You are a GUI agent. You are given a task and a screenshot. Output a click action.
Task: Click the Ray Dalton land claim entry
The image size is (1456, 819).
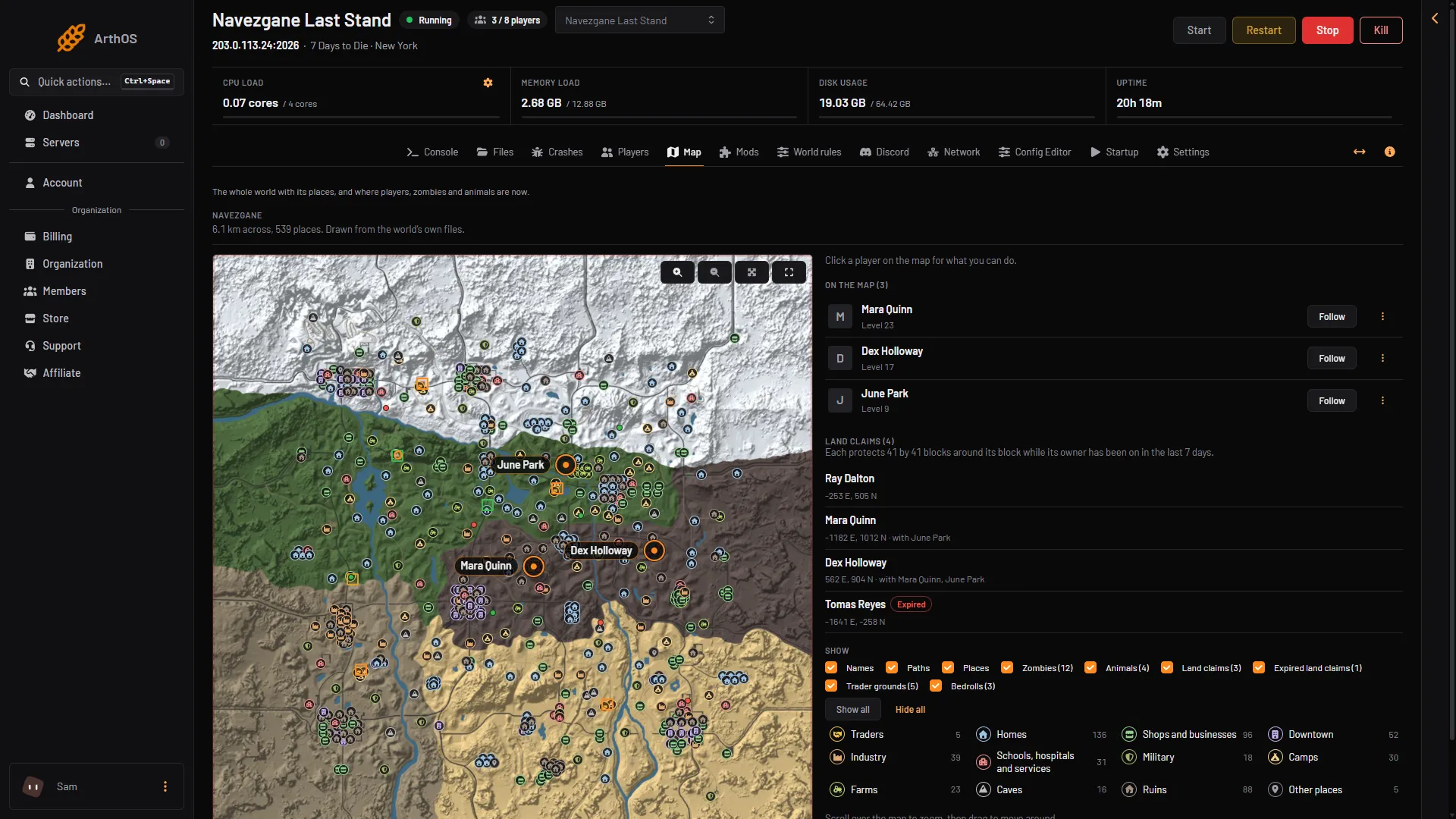(x=1113, y=486)
